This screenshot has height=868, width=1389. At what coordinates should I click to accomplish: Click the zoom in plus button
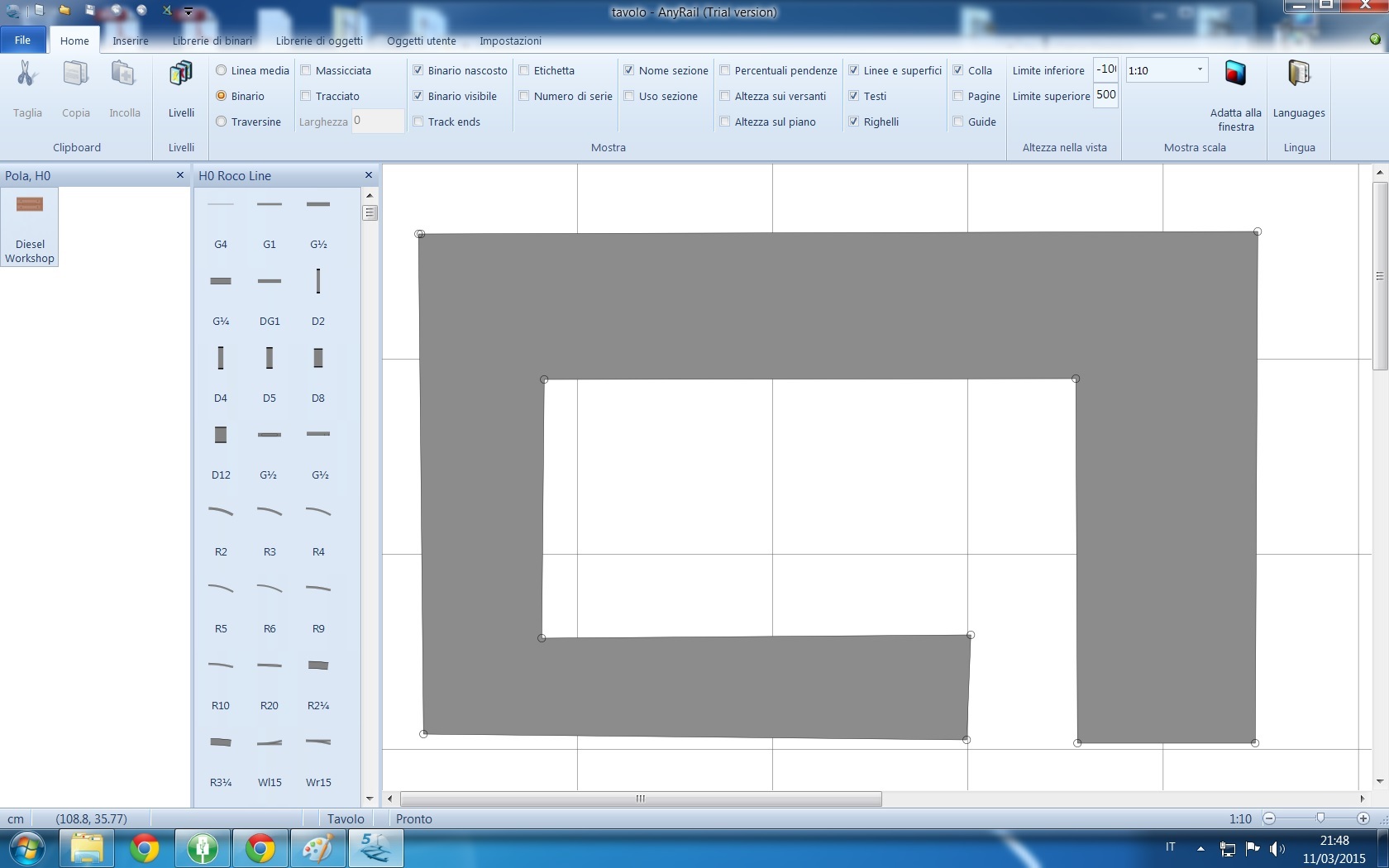pos(1363,818)
